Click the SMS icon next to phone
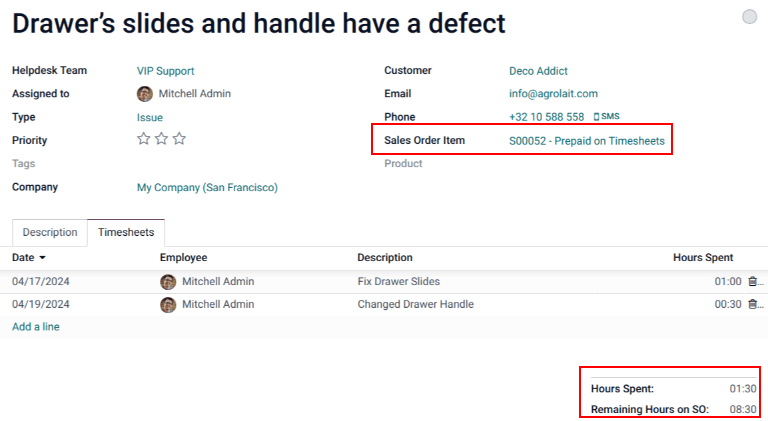The image size is (768, 421). coord(607,117)
